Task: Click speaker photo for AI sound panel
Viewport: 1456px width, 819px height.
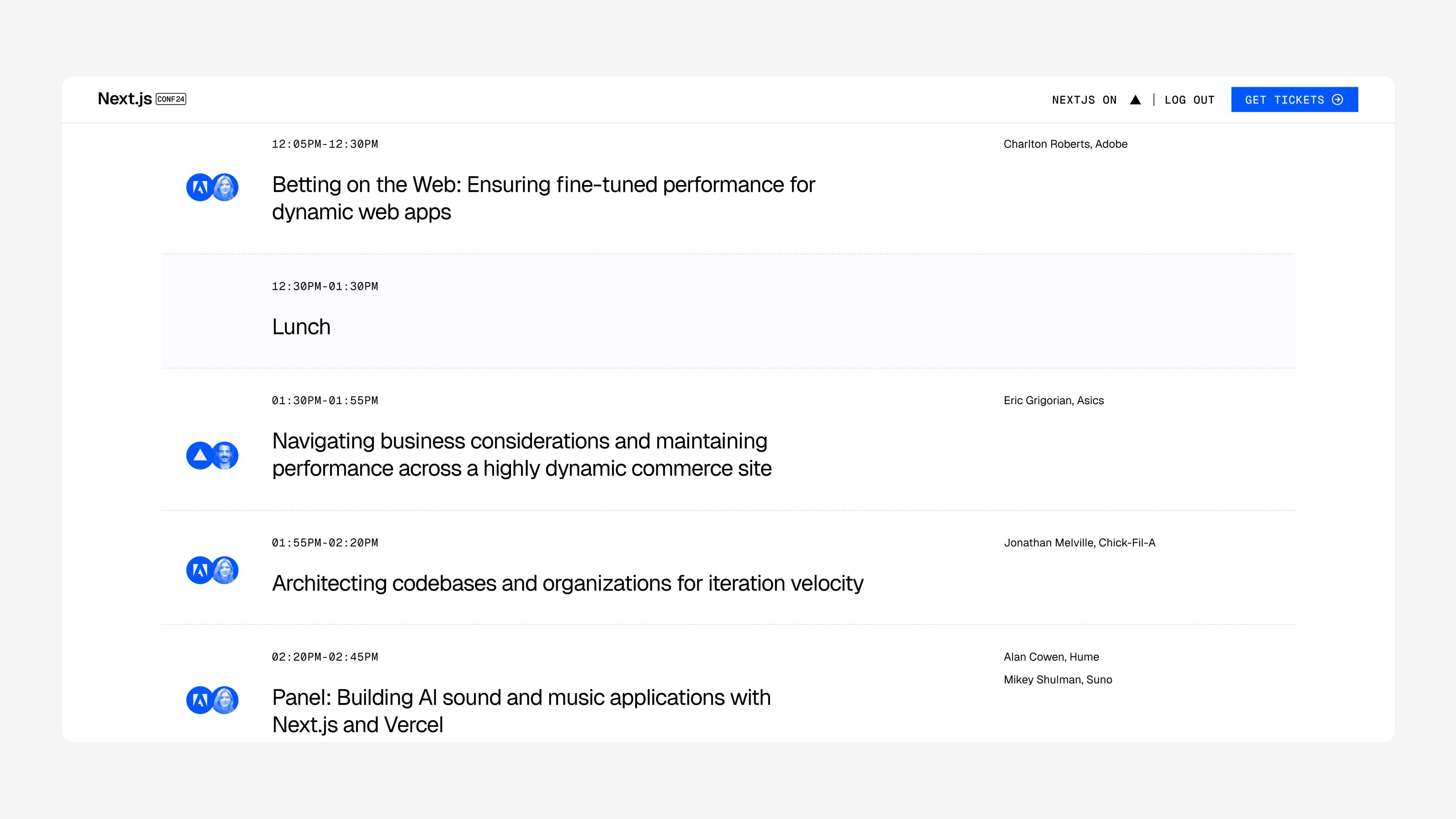Action: pos(226,700)
